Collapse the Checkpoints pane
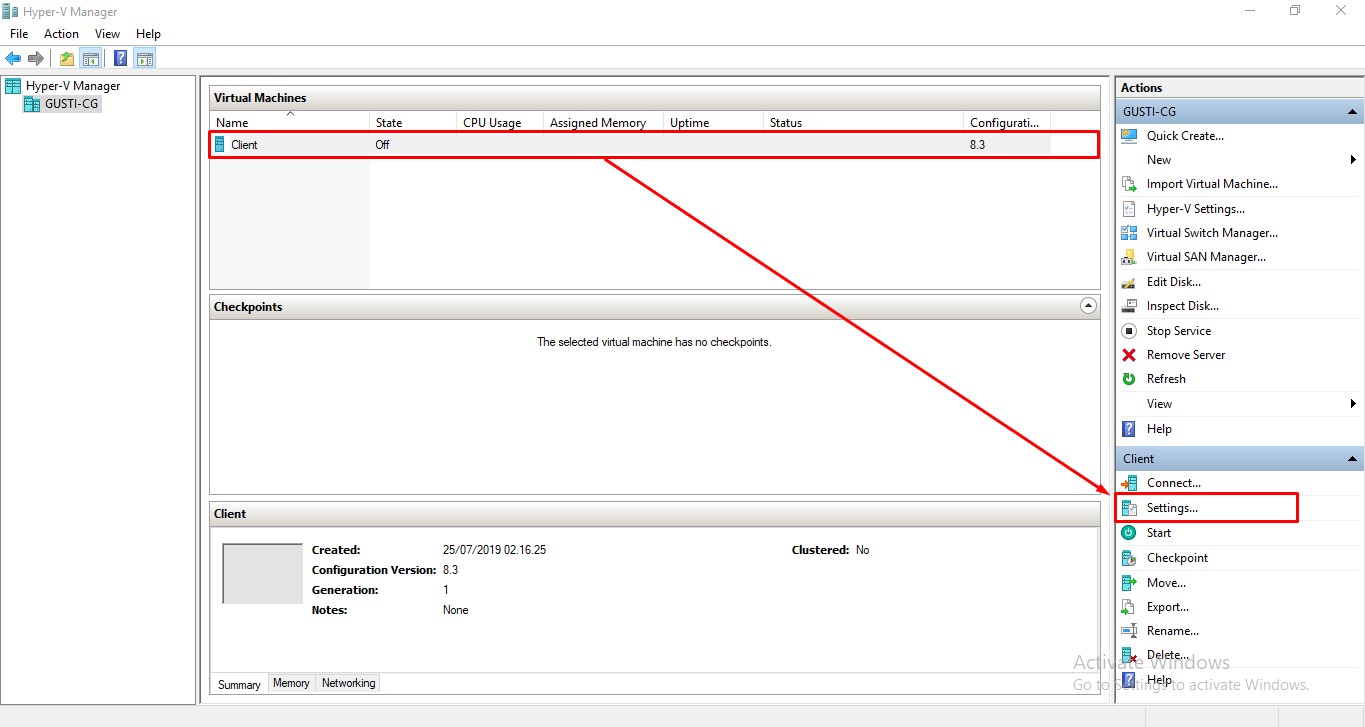Viewport: 1365px width, 727px height. pyautogui.click(x=1089, y=306)
